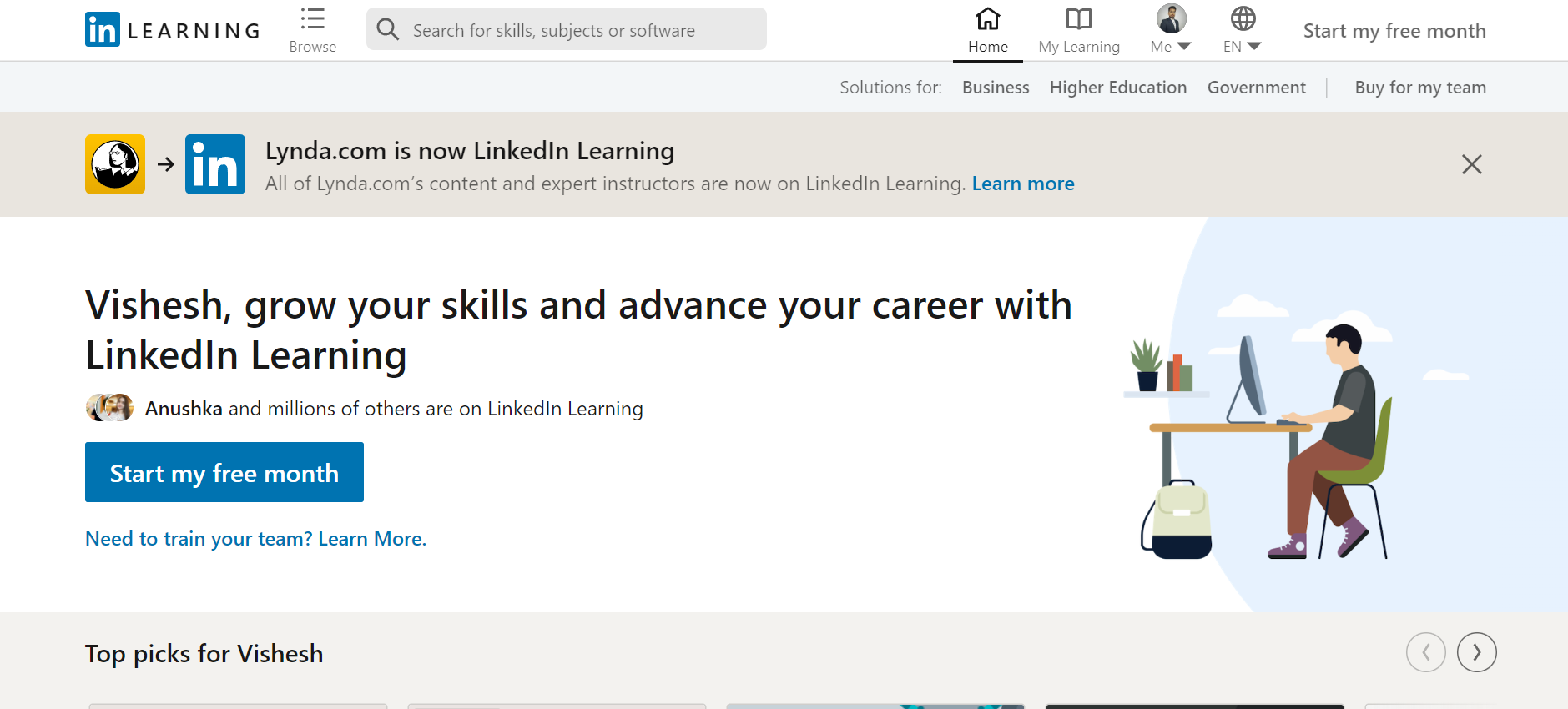Click the Lynda.com logo in banner
The image size is (1568, 709).
[115, 164]
